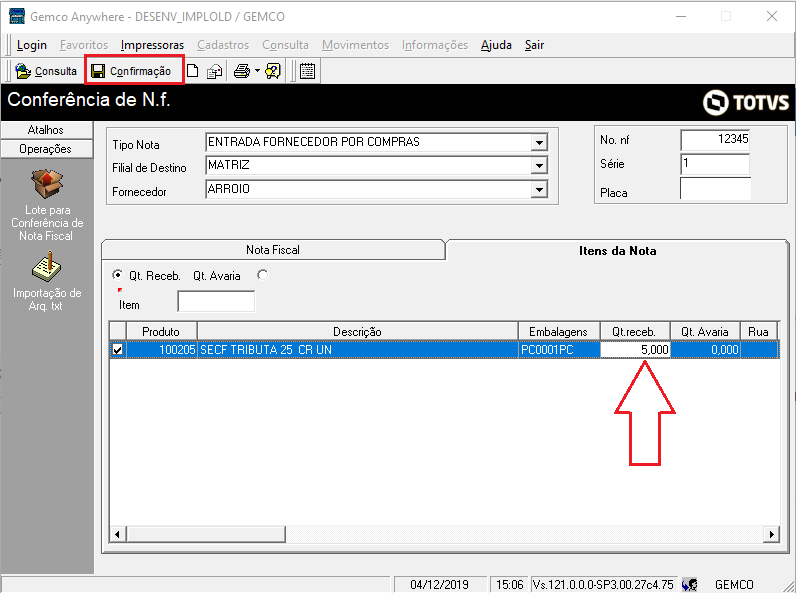Click the Consulta toolbar button

click(x=46, y=71)
